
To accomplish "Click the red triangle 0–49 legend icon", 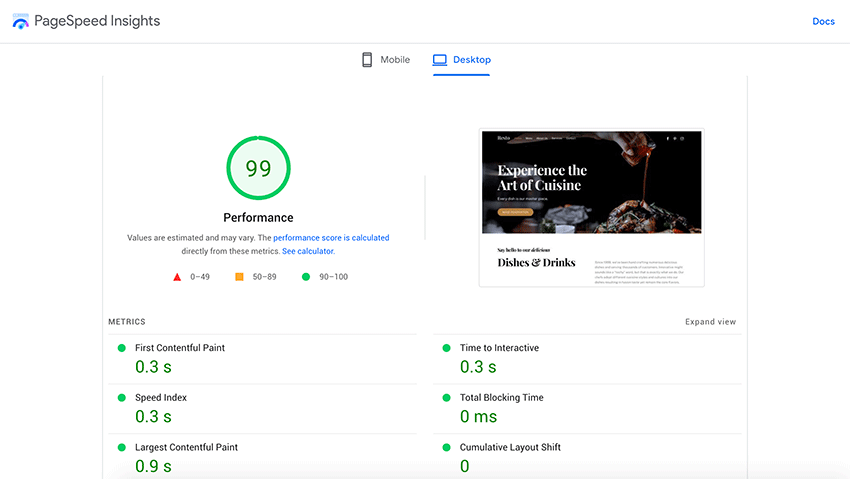I will click(x=177, y=277).
